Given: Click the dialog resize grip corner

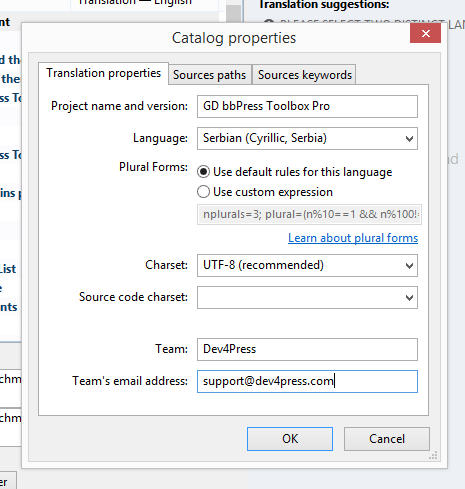Looking at the screenshot, I should click(x=433, y=455).
